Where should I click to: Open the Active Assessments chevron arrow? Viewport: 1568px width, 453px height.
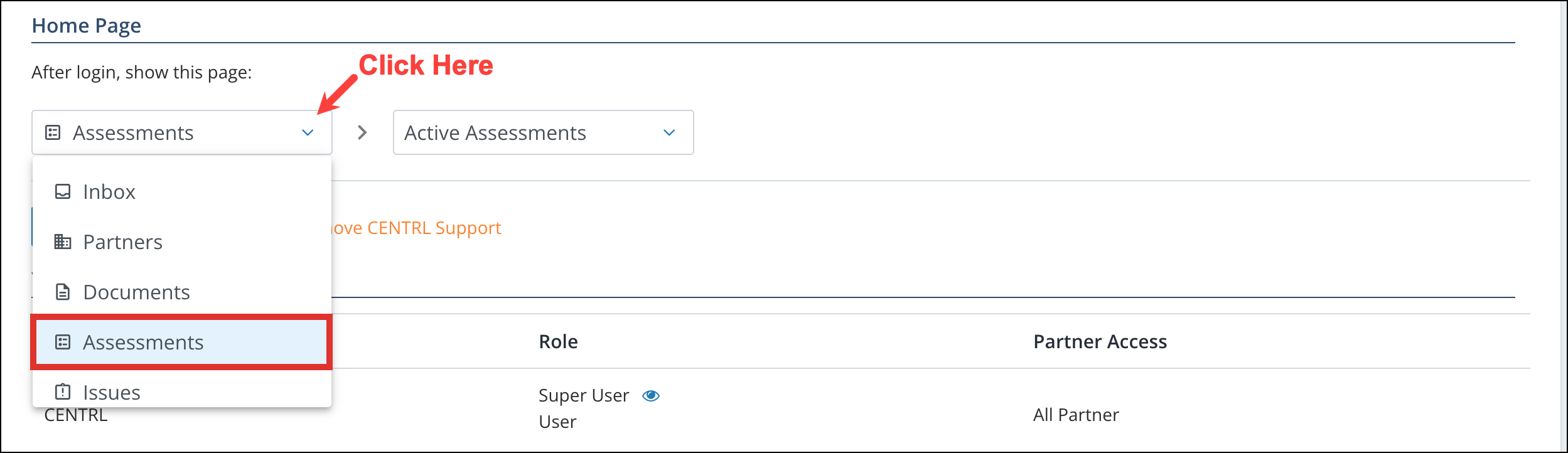click(x=668, y=132)
